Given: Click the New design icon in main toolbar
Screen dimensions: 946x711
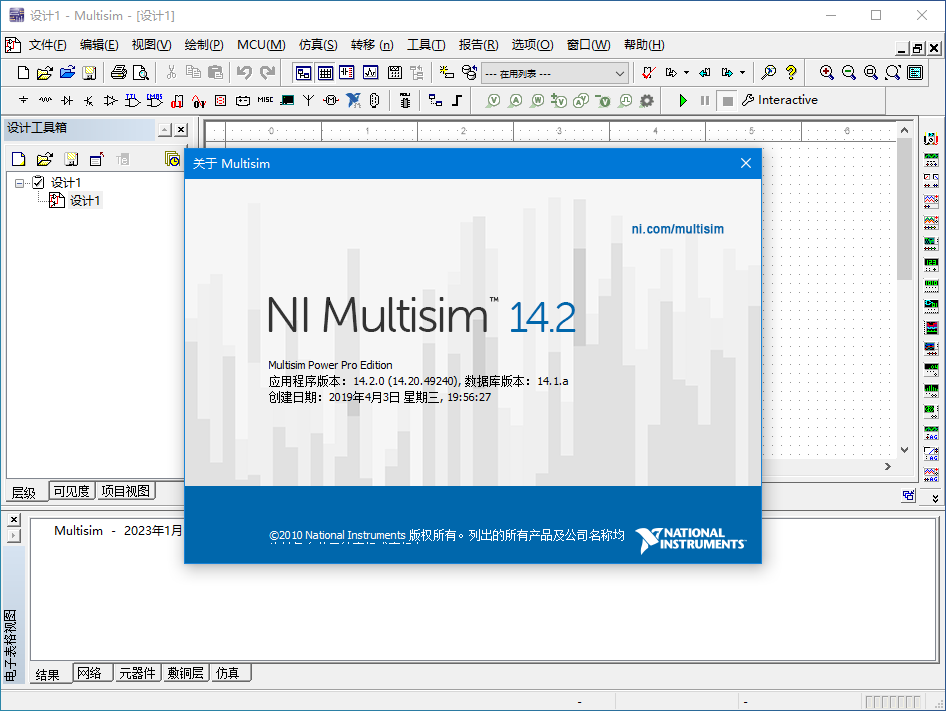Looking at the screenshot, I should point(23,73).
